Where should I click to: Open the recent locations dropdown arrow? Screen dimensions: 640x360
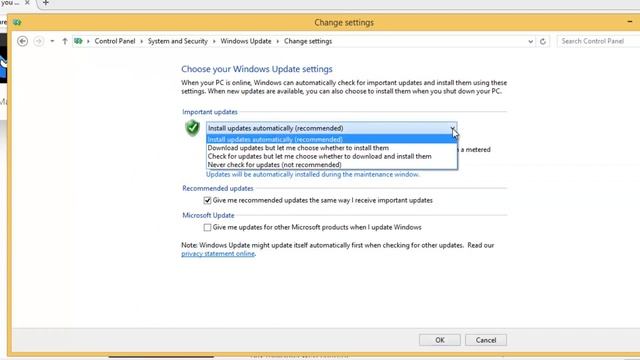pyautogui.click(x=52, y=41)
